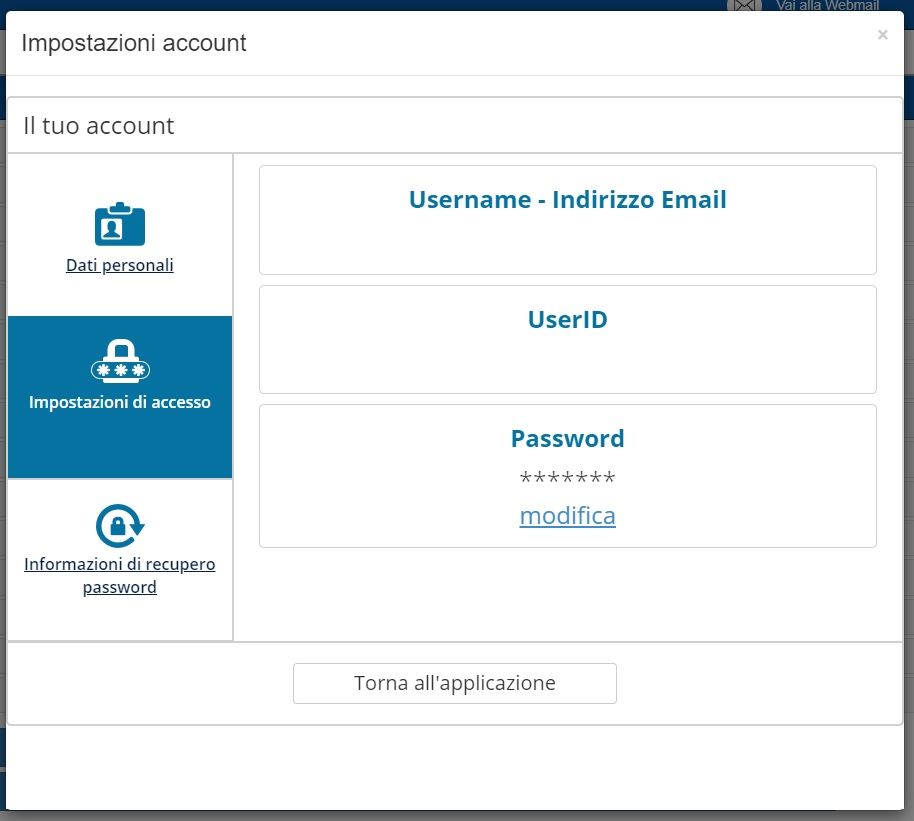
Task: Click the Password heading
Action: (x=567, y=439)
